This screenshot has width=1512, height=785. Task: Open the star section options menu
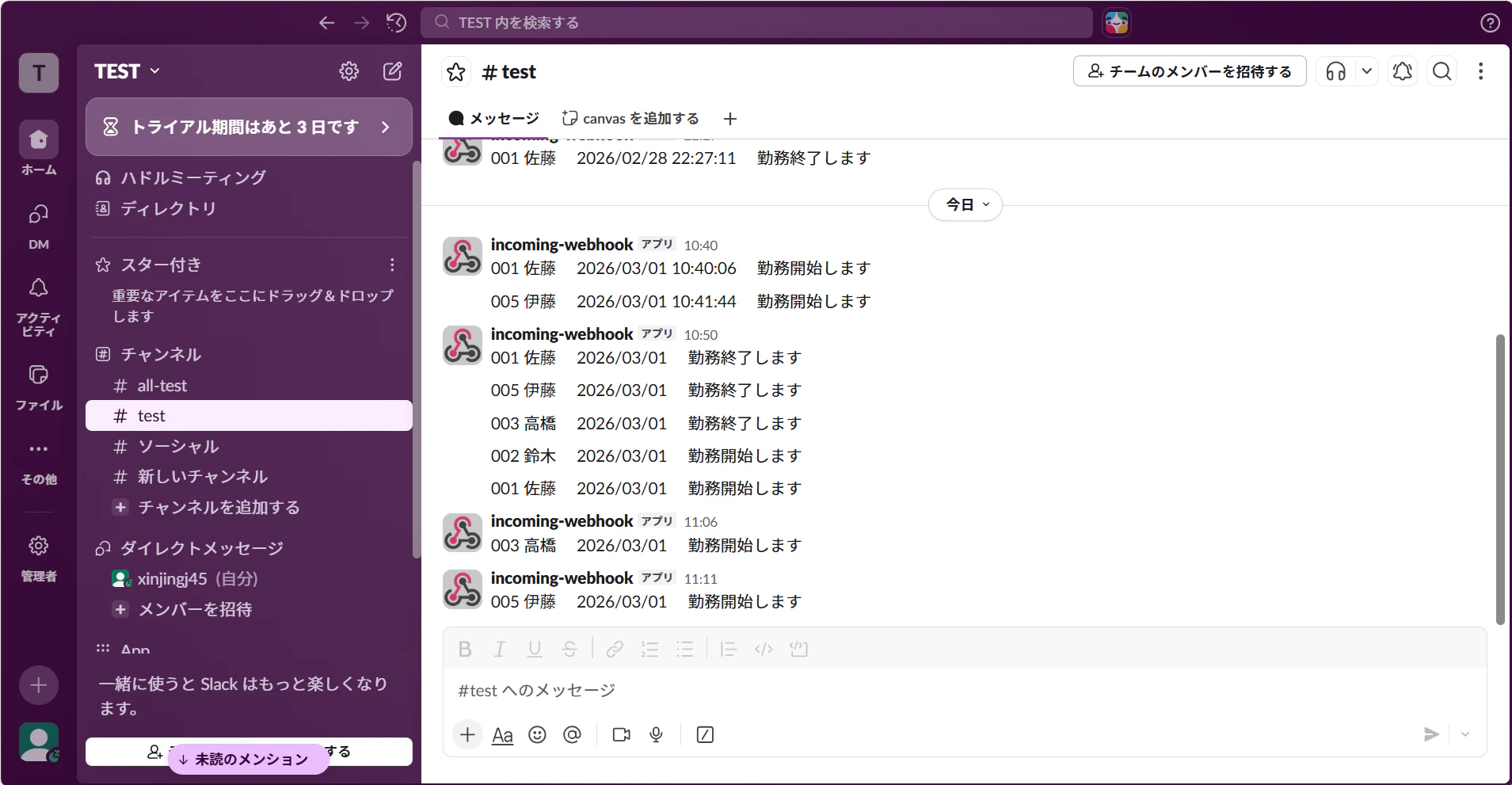pos(392,265)
